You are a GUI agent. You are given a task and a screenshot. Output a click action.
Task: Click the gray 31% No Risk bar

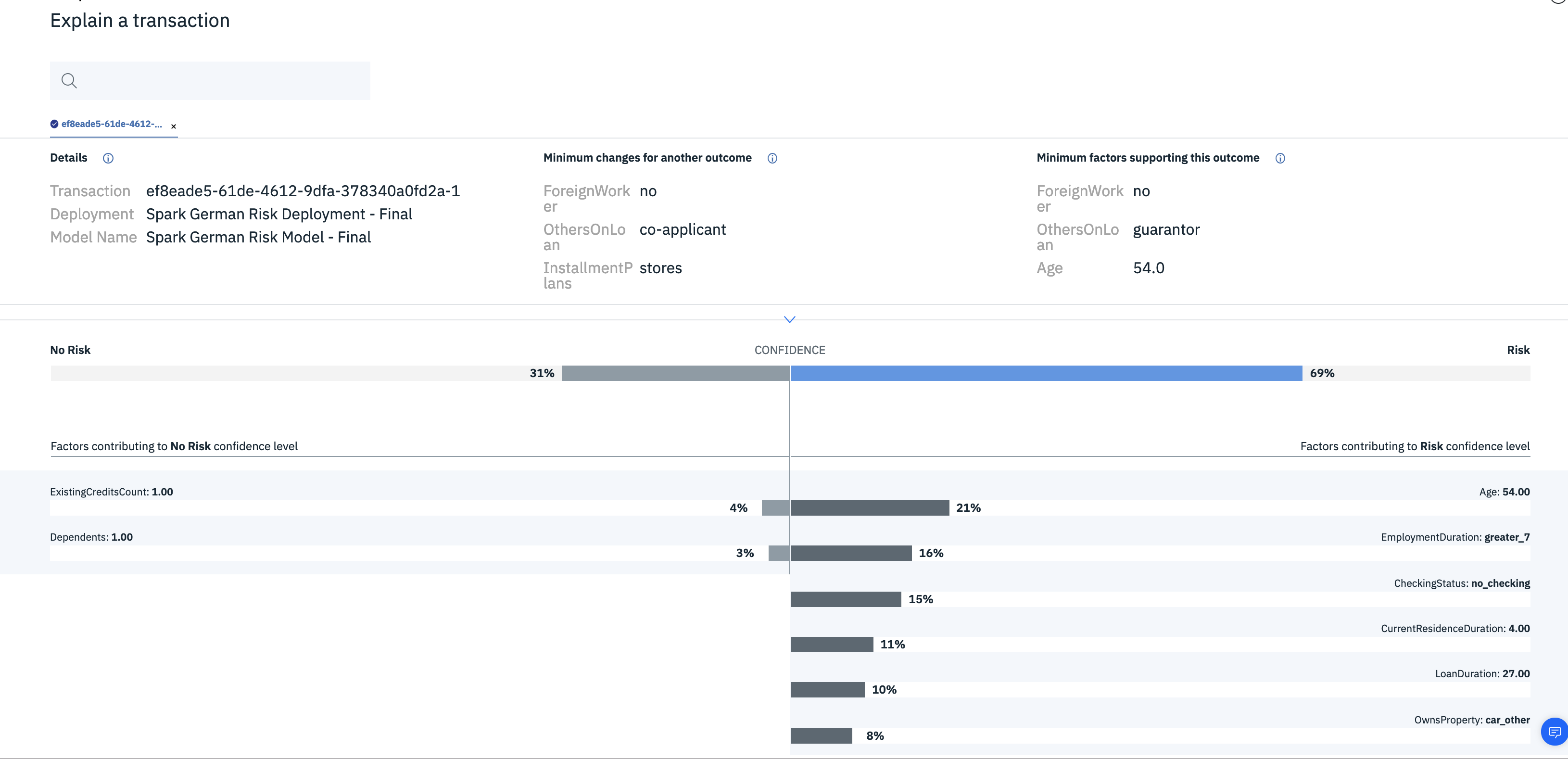[x=675, y=373]
